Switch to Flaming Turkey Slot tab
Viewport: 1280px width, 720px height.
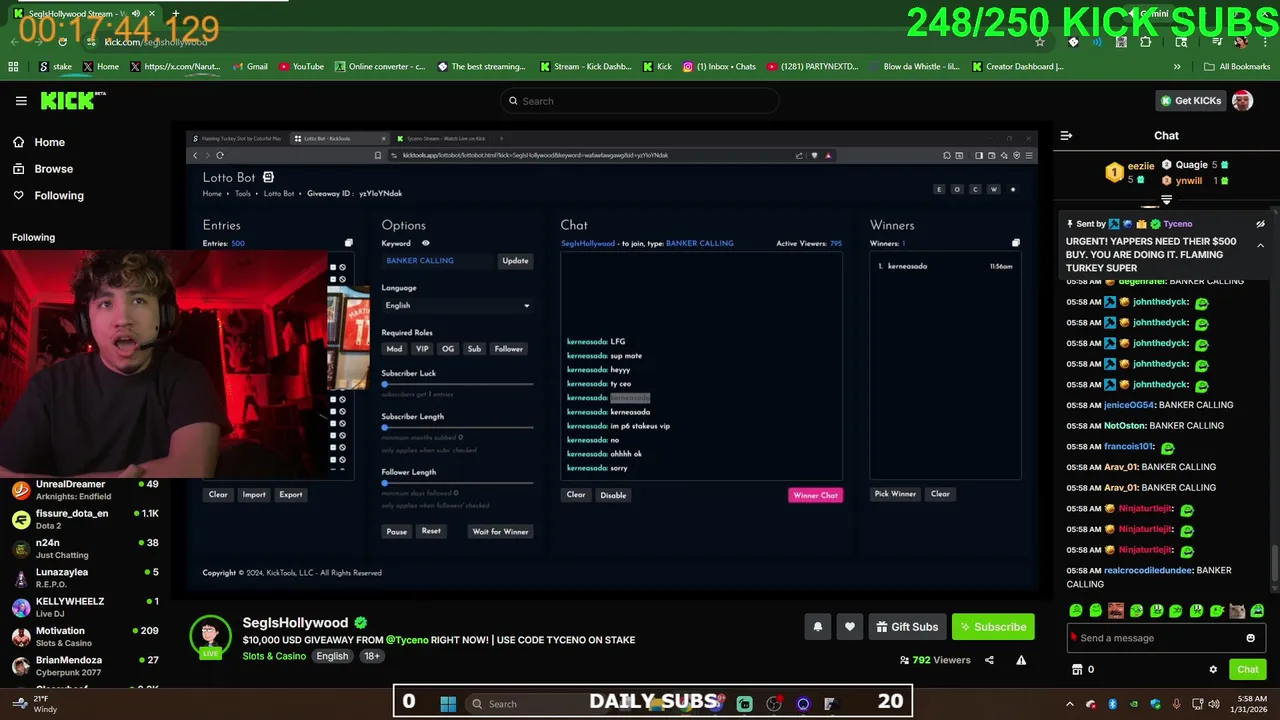pyautogui.click(x=240, y=138)
